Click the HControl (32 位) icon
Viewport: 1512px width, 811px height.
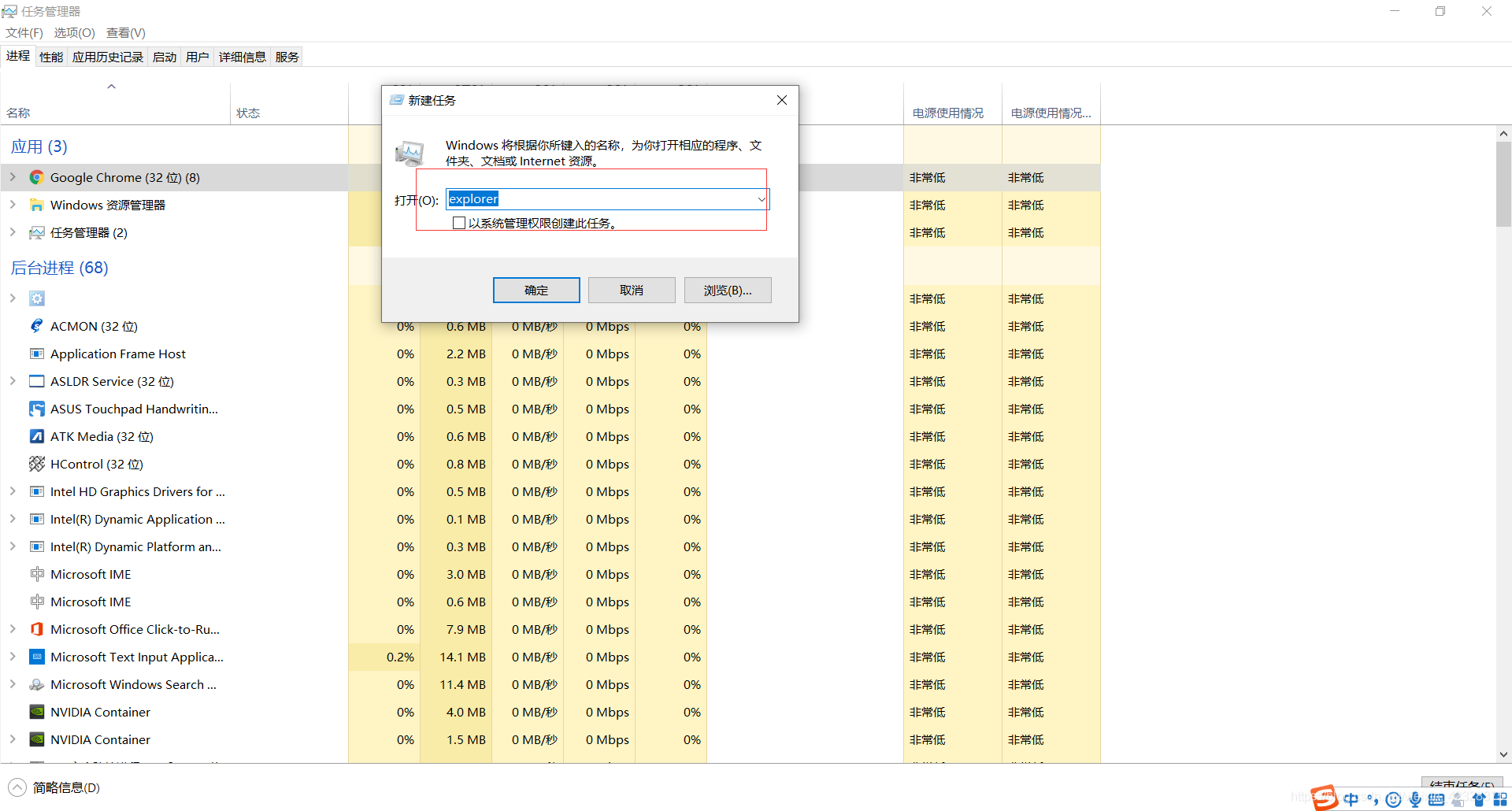(x=36, y=464)
